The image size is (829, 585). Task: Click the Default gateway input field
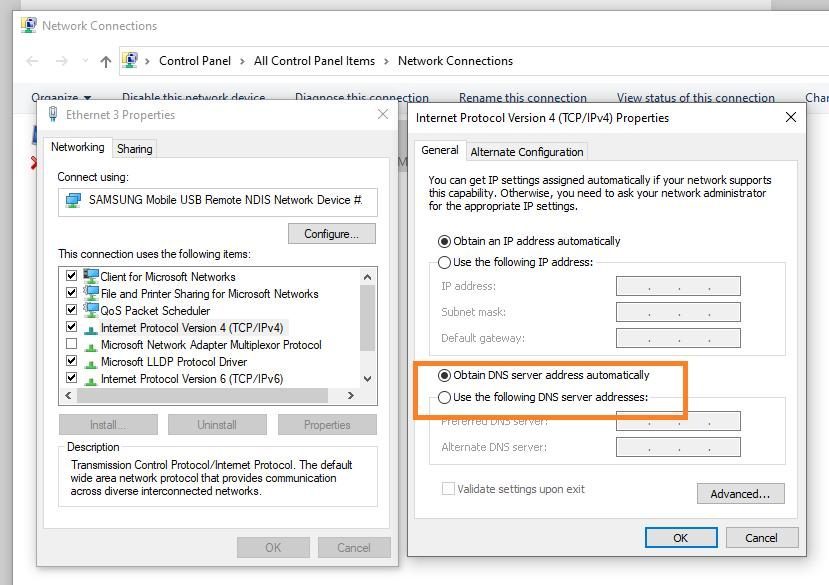tap(678, 338)
